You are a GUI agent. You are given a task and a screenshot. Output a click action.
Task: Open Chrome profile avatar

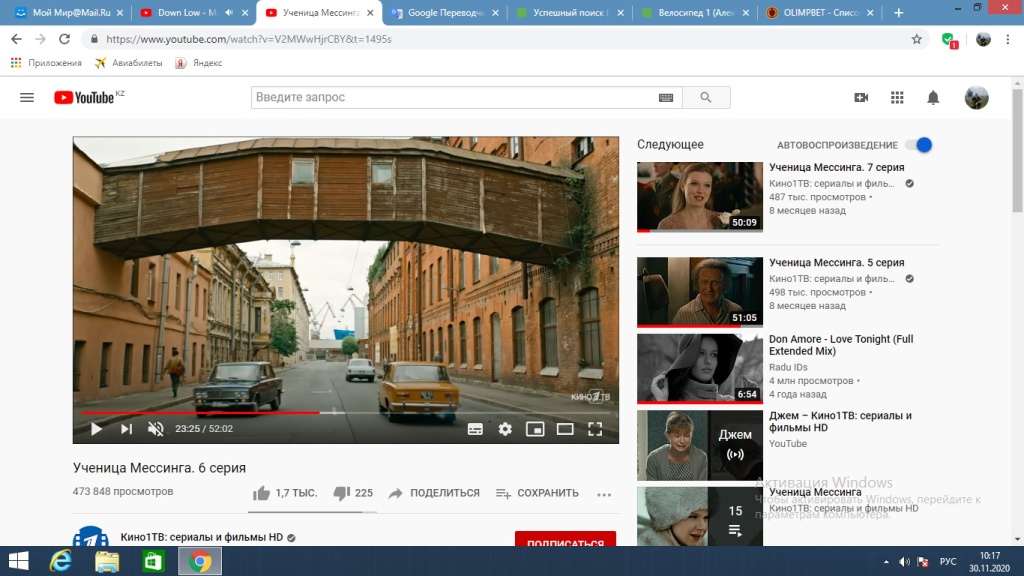[983, 39]
